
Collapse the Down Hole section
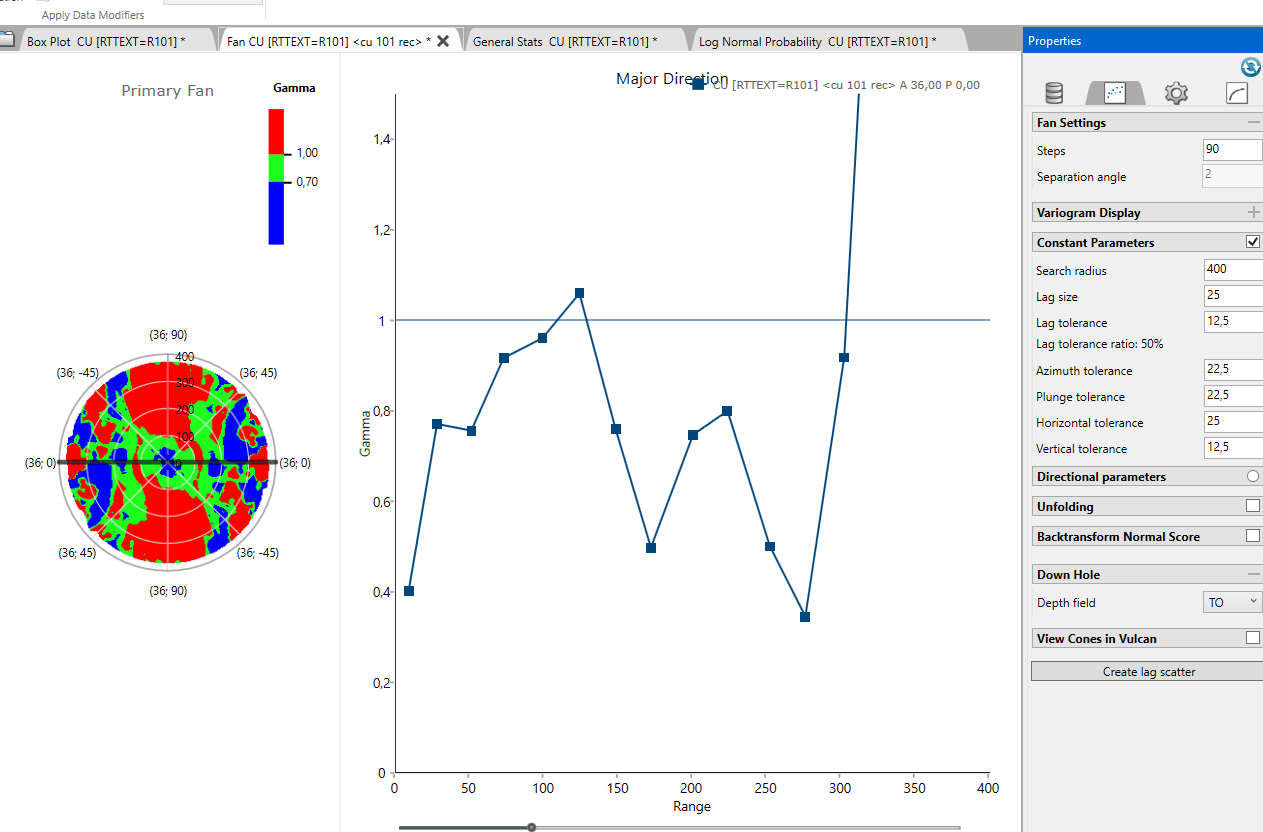coord(1253,574)
